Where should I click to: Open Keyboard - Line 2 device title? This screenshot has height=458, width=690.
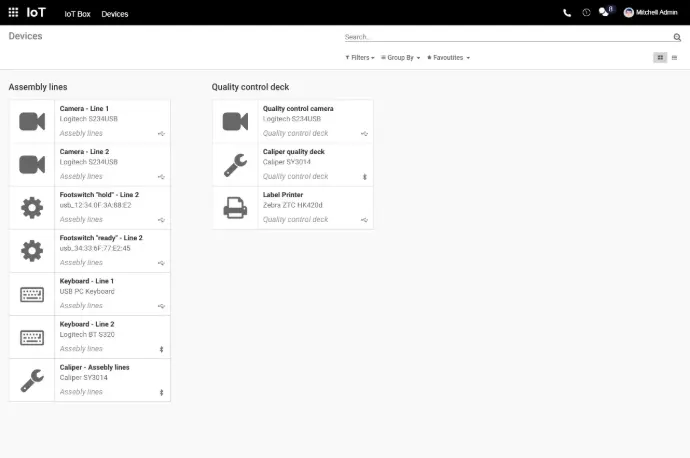87,324
